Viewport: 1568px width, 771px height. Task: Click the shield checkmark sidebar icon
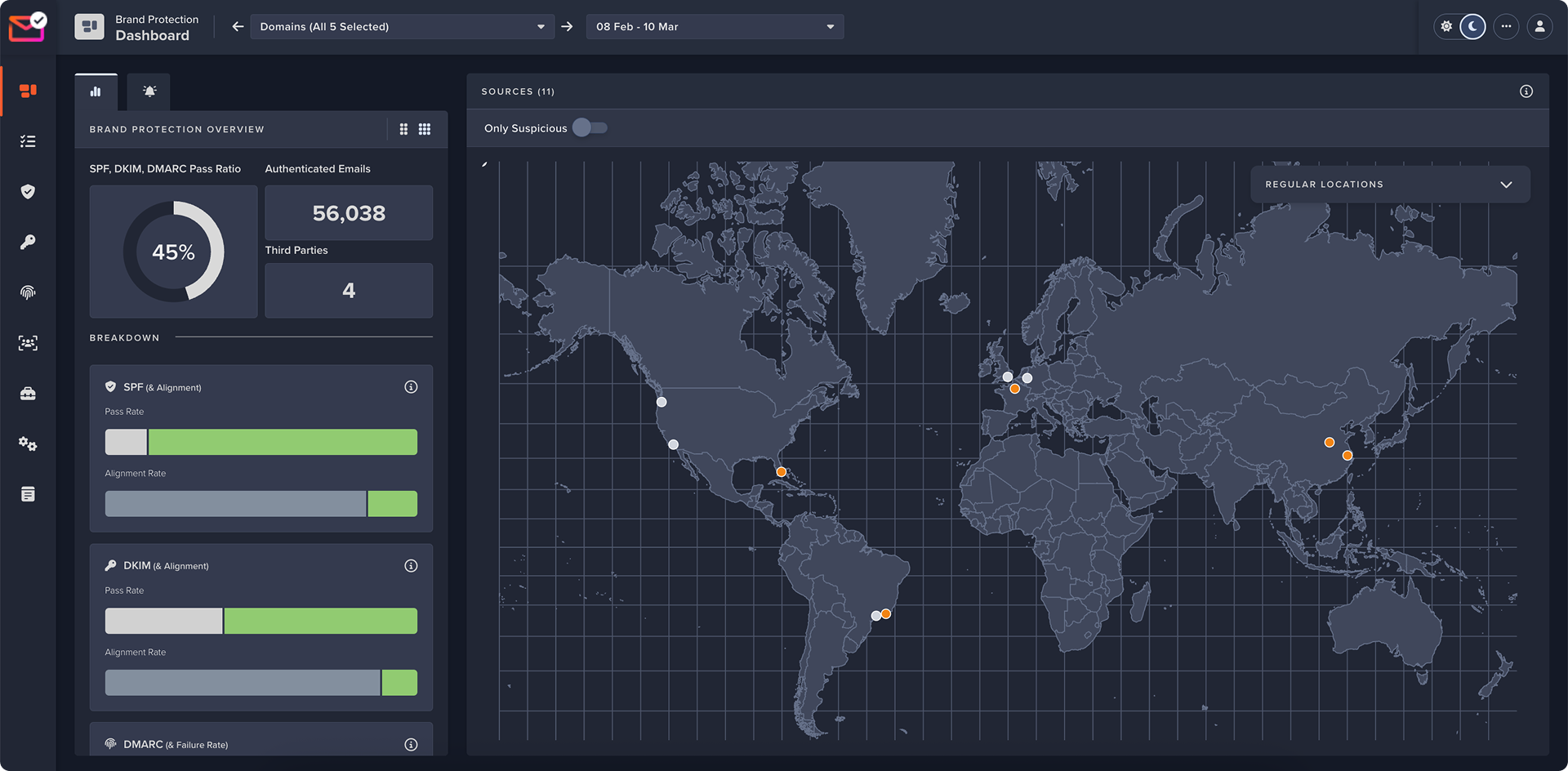(28, 192)
